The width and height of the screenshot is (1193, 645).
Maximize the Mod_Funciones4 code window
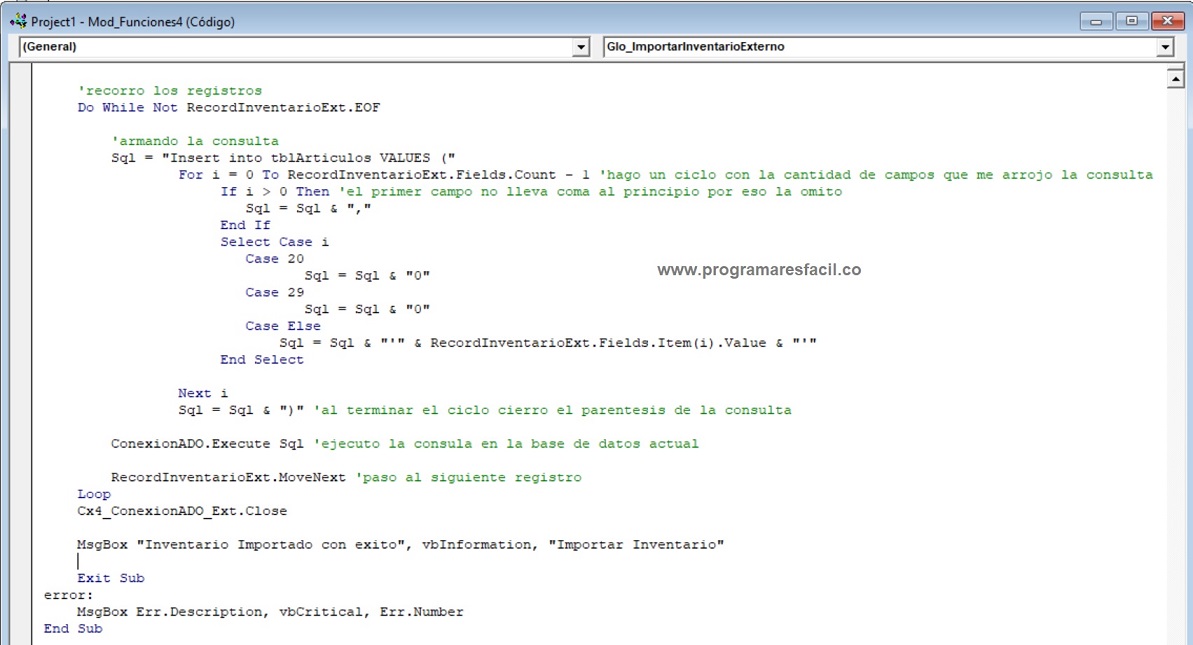pyautogui.click(x=1132, y=21)
